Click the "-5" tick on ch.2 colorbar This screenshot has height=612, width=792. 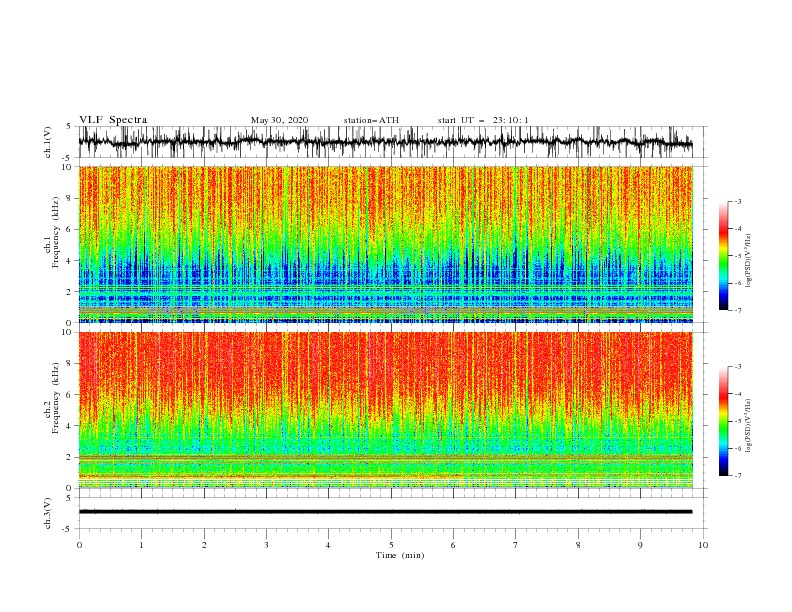tap(738, 421)
